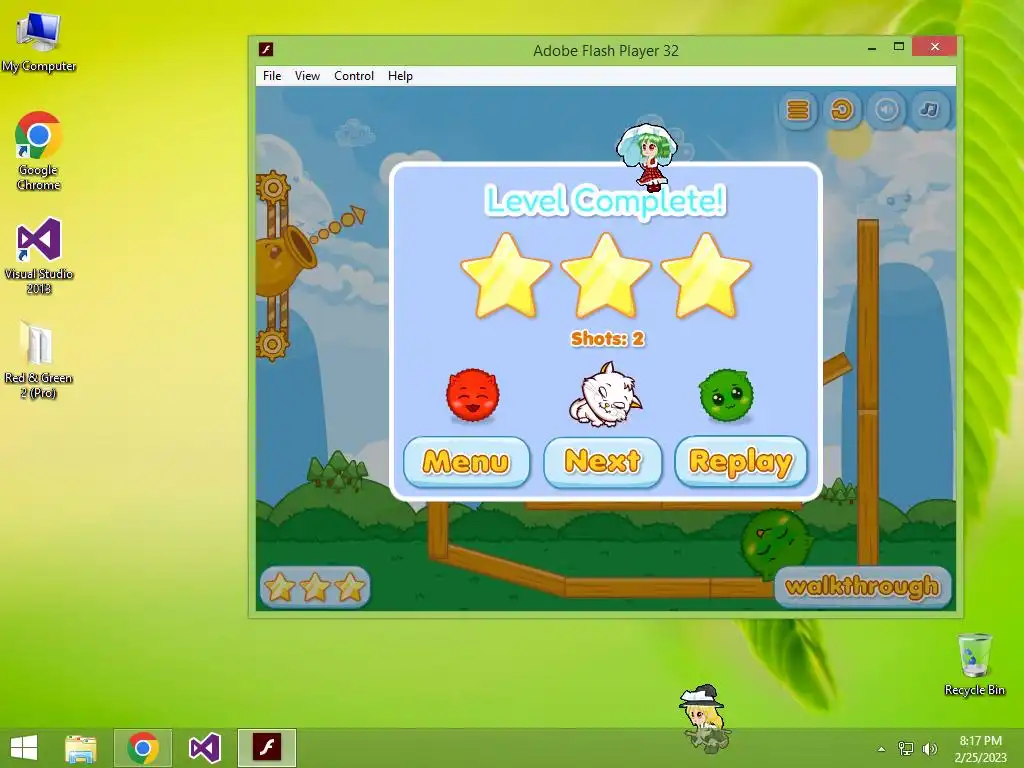The height and width of the screenshot is (768, 1024).
Task: Click the network tray icon
Action: [906, 749]
